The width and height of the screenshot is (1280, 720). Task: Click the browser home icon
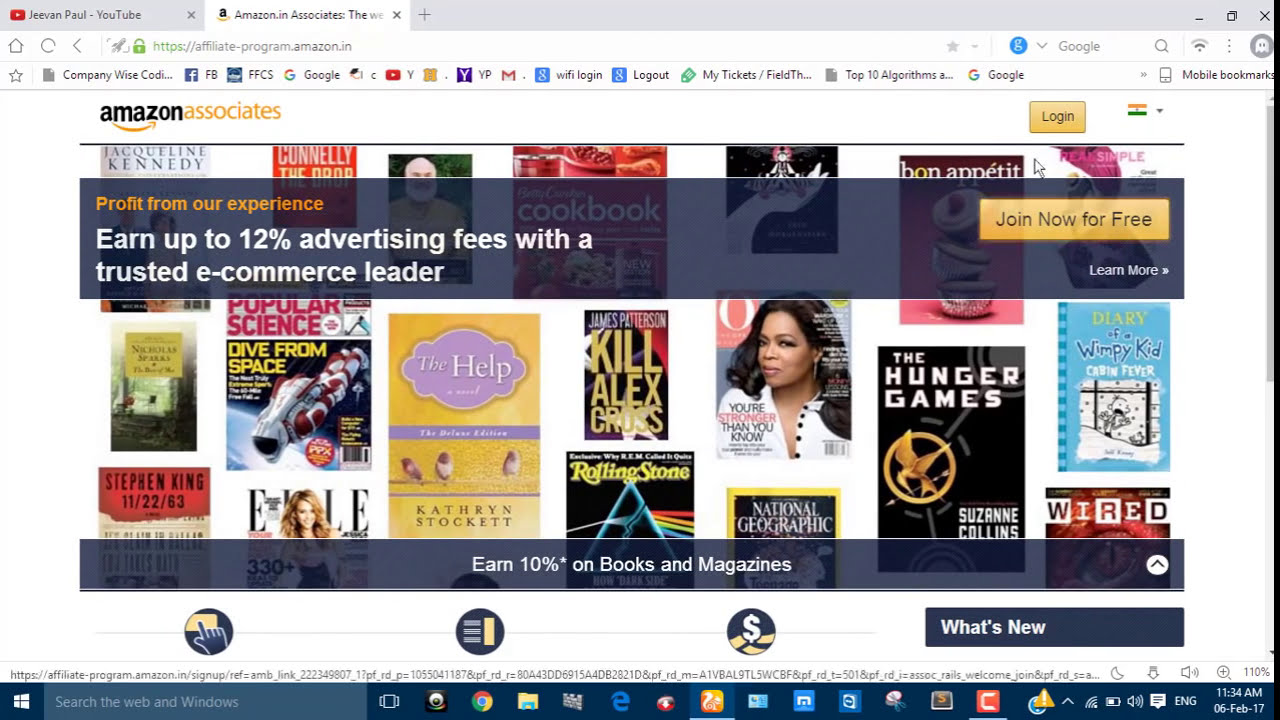[x=15, y=46]
